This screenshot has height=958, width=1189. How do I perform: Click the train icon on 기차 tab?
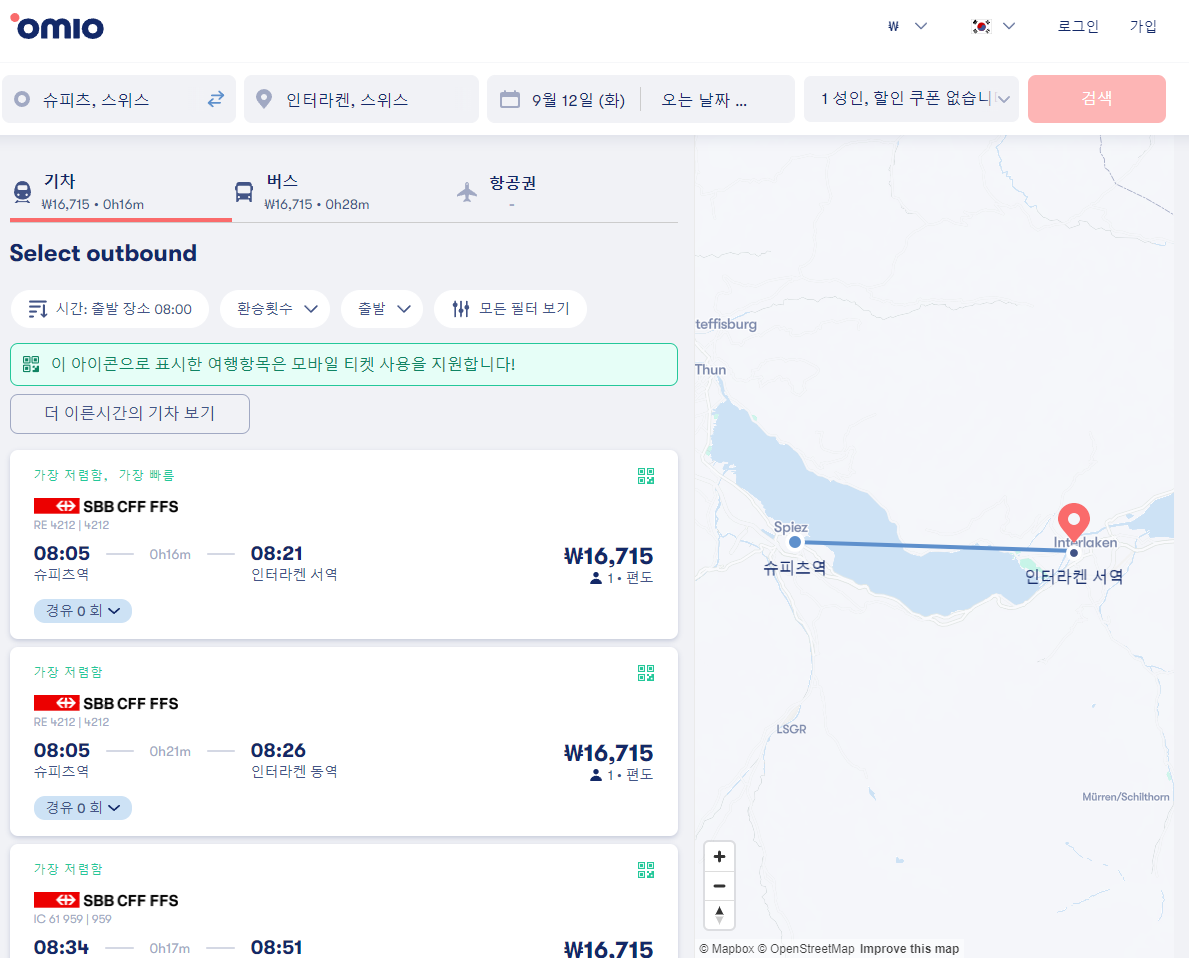(x=23, y=192)
